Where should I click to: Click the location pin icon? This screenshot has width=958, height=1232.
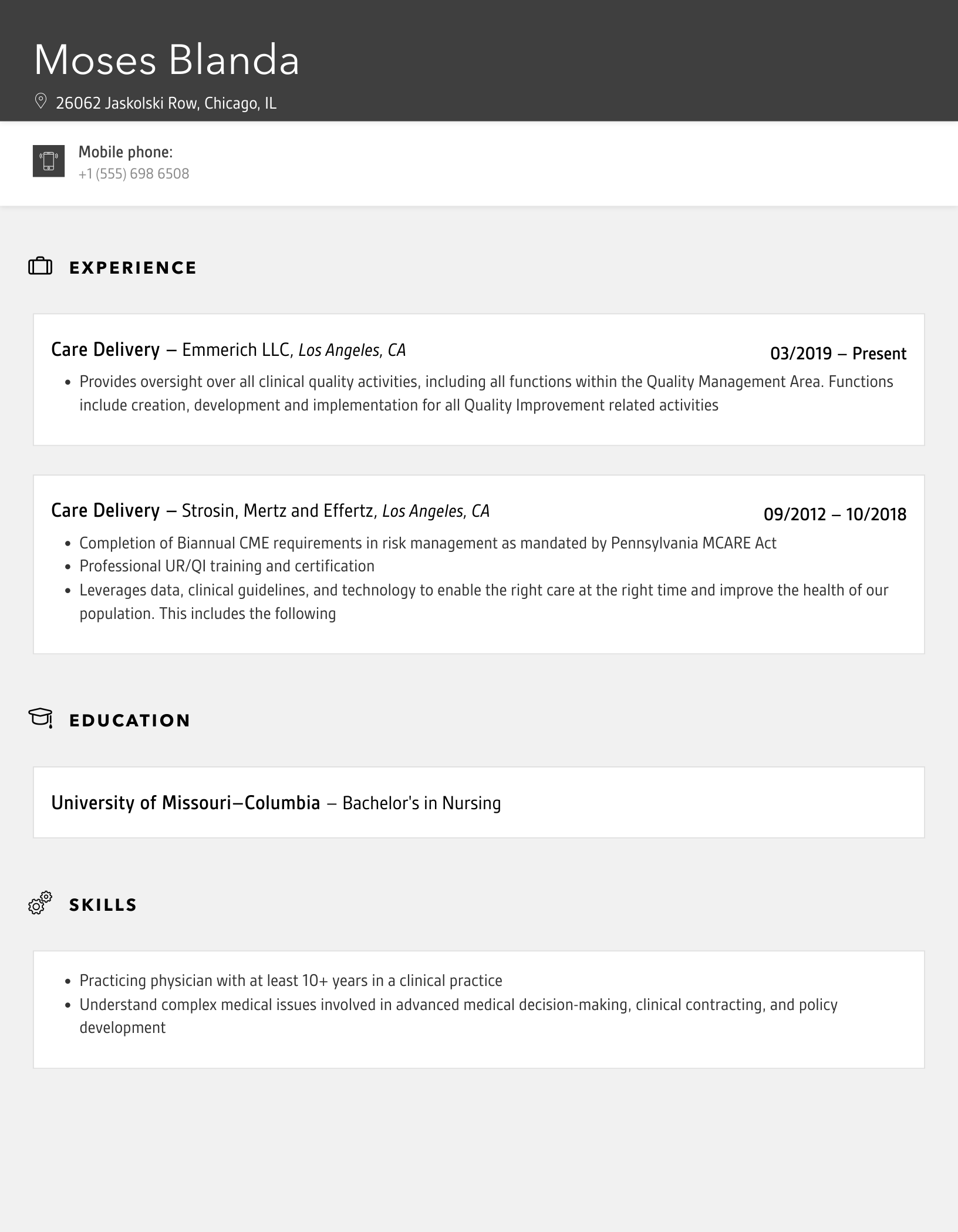pyautogui.click(x=41, y=101)
